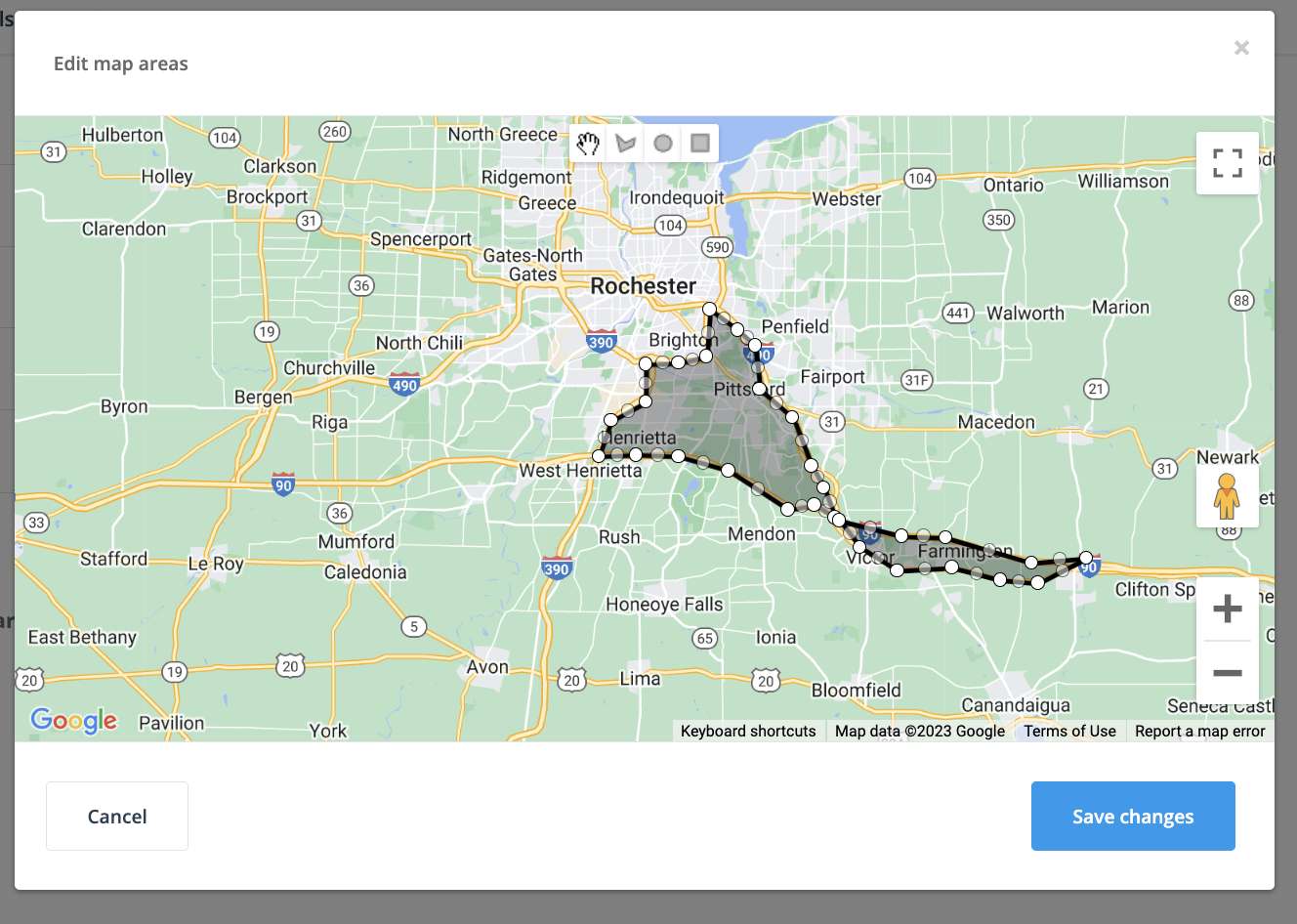Viewport: 1297px width, 924px height.
Task: Click route 65 marker near Honeoye Falls
Action: pyautogui.click(x=705, y=639)
